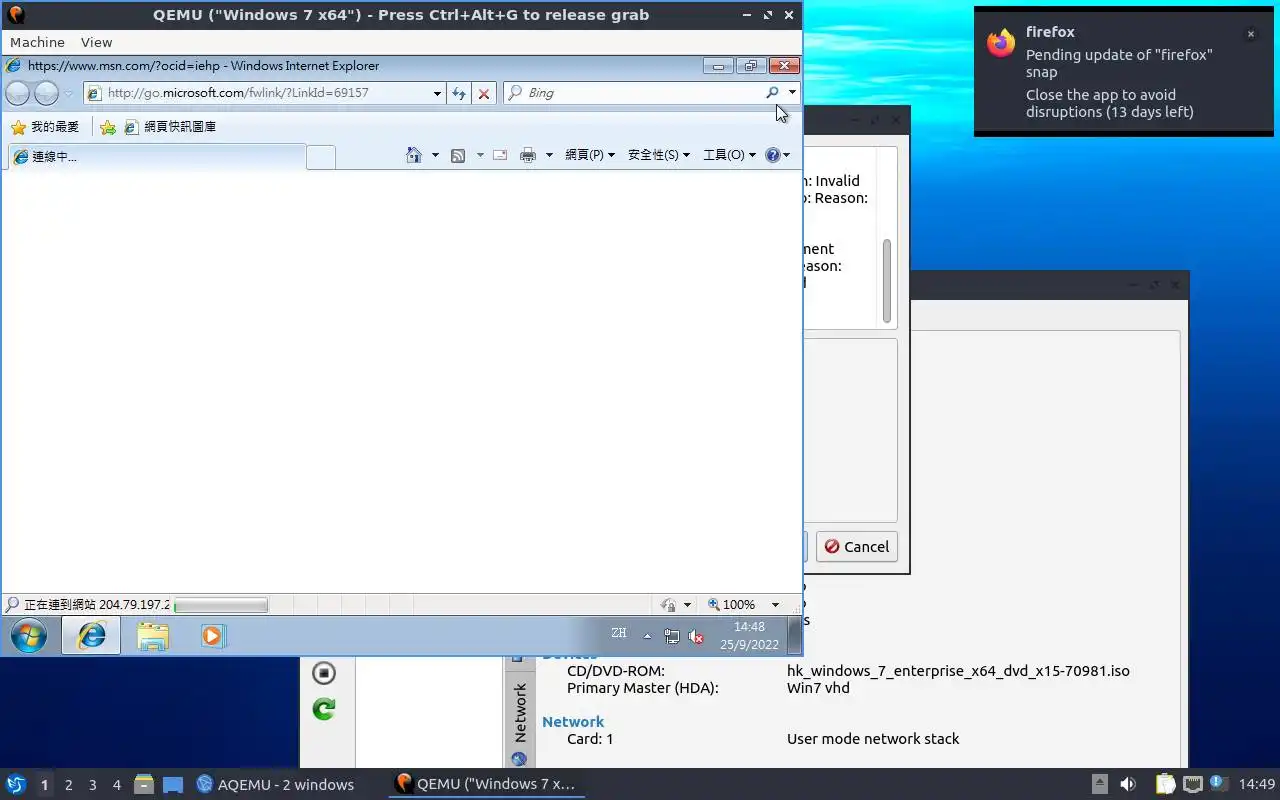Viewport: 1280px width, 800px height.
Task: Click the green refresh icon in AQEMU
Action: click(323, 709)
